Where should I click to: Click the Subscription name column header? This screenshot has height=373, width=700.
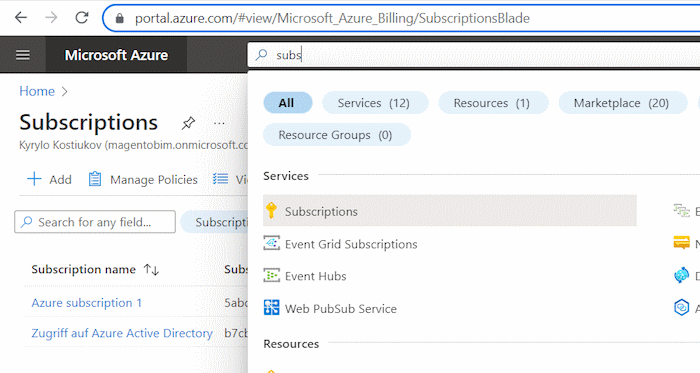[x=83, y=269]
